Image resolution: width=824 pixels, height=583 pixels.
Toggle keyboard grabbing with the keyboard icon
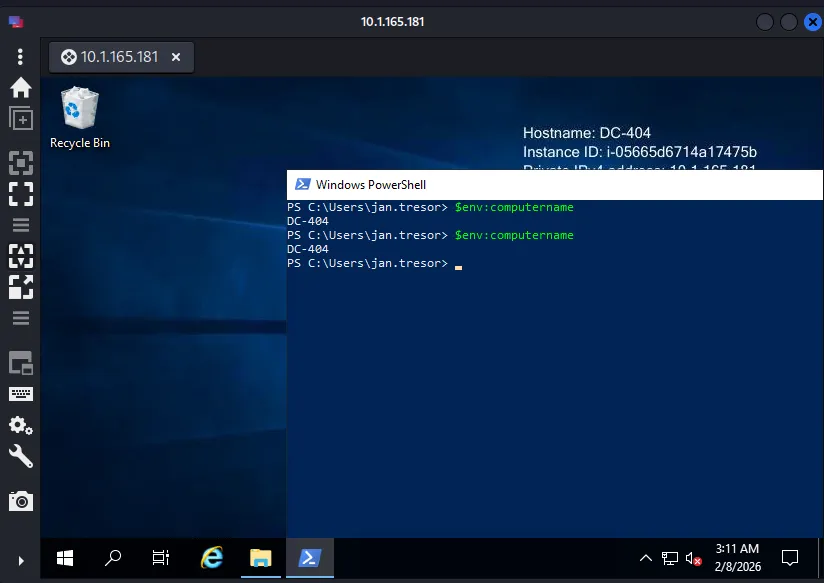[x=20, y=394]
